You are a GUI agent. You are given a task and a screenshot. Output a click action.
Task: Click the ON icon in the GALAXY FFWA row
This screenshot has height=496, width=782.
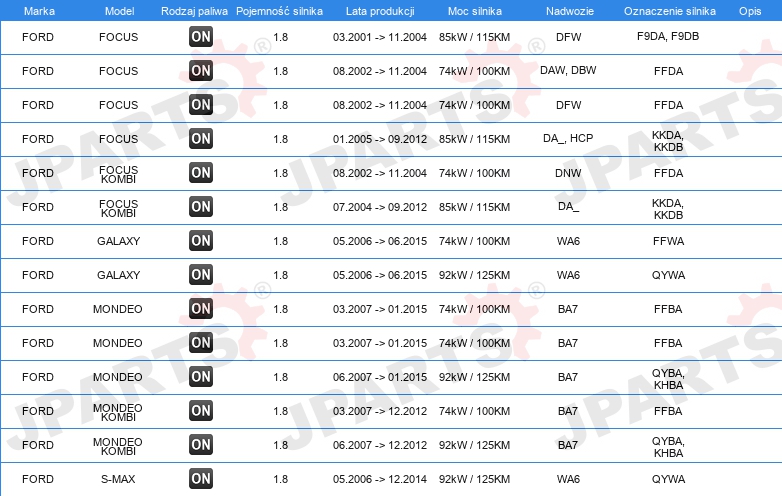click(201, 240)
